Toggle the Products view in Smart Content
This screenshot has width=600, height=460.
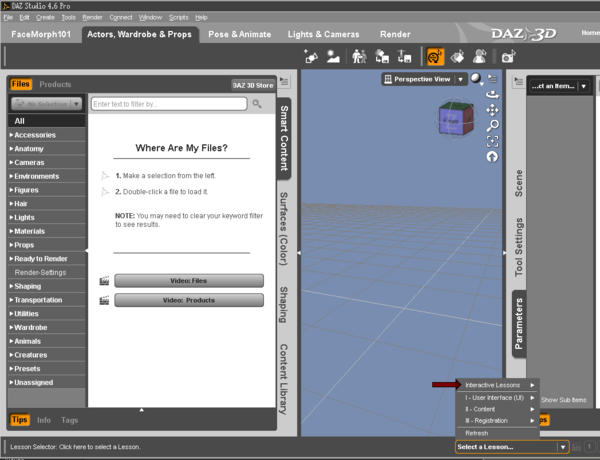(x=55, y=84)
